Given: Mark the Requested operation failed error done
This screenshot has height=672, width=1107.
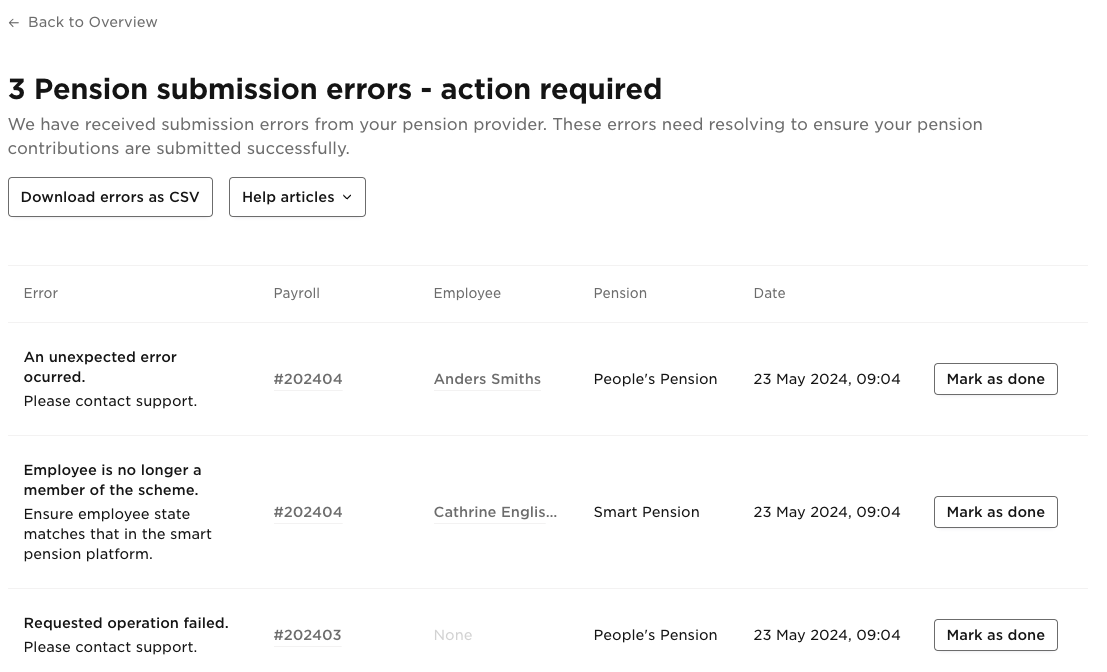Looking at the screenshot, I should pos(995,634).
